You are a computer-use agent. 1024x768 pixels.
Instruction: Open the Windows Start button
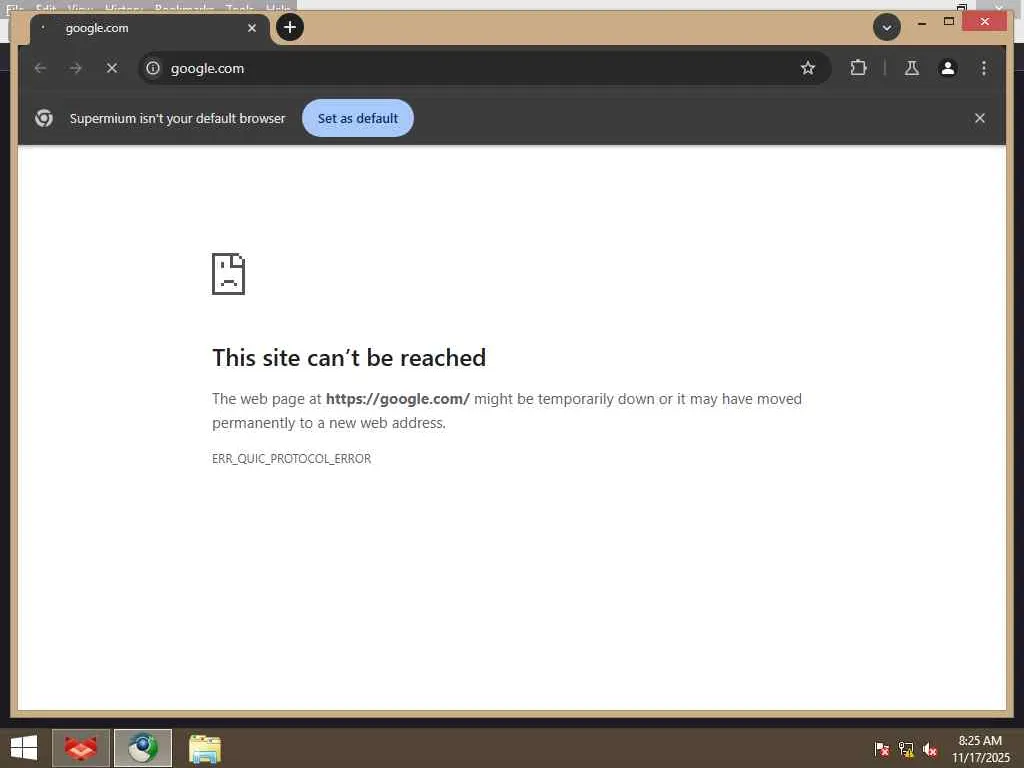(24, 748)
